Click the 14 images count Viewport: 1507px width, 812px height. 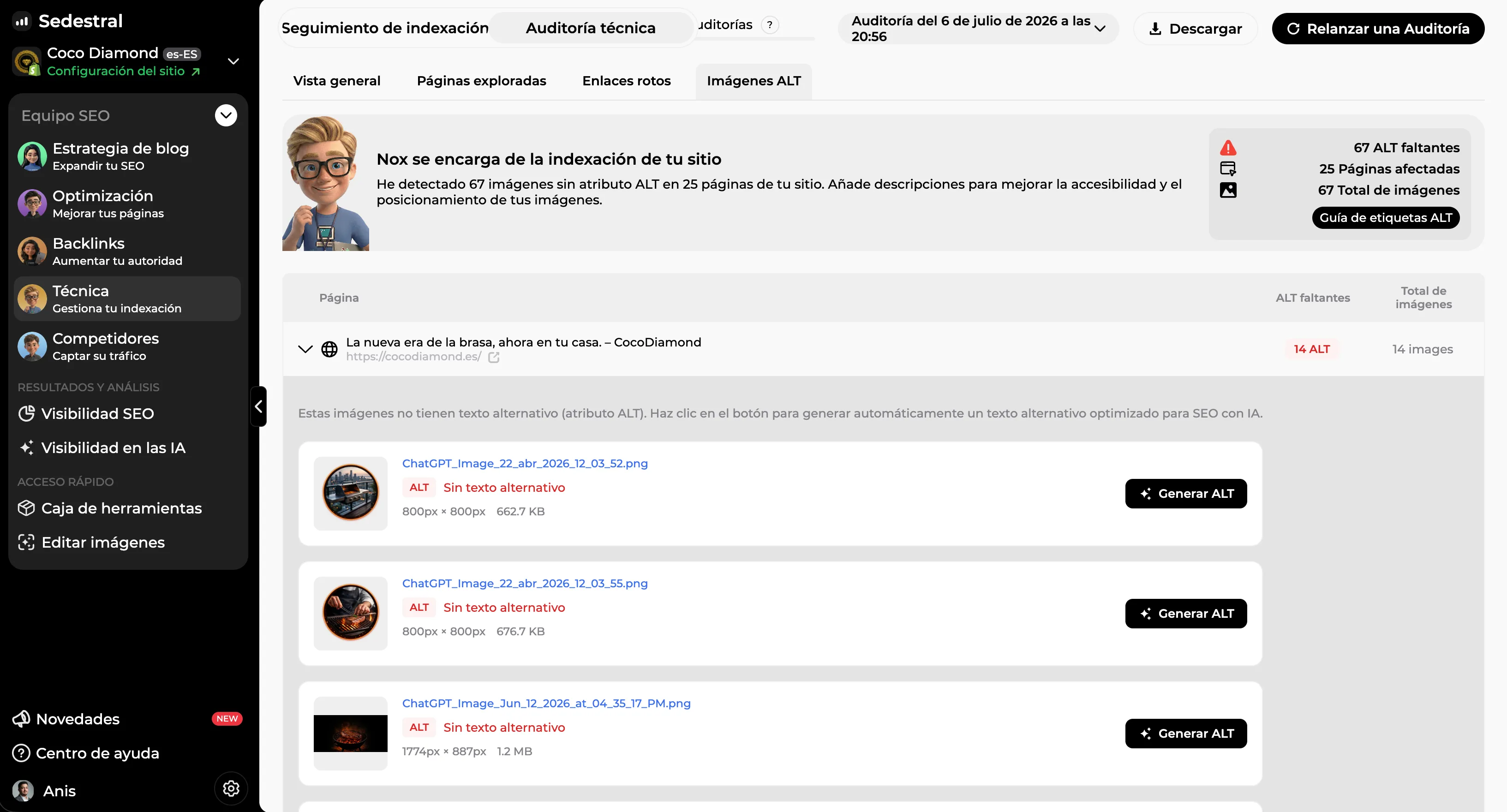[x=1422, y=349]
